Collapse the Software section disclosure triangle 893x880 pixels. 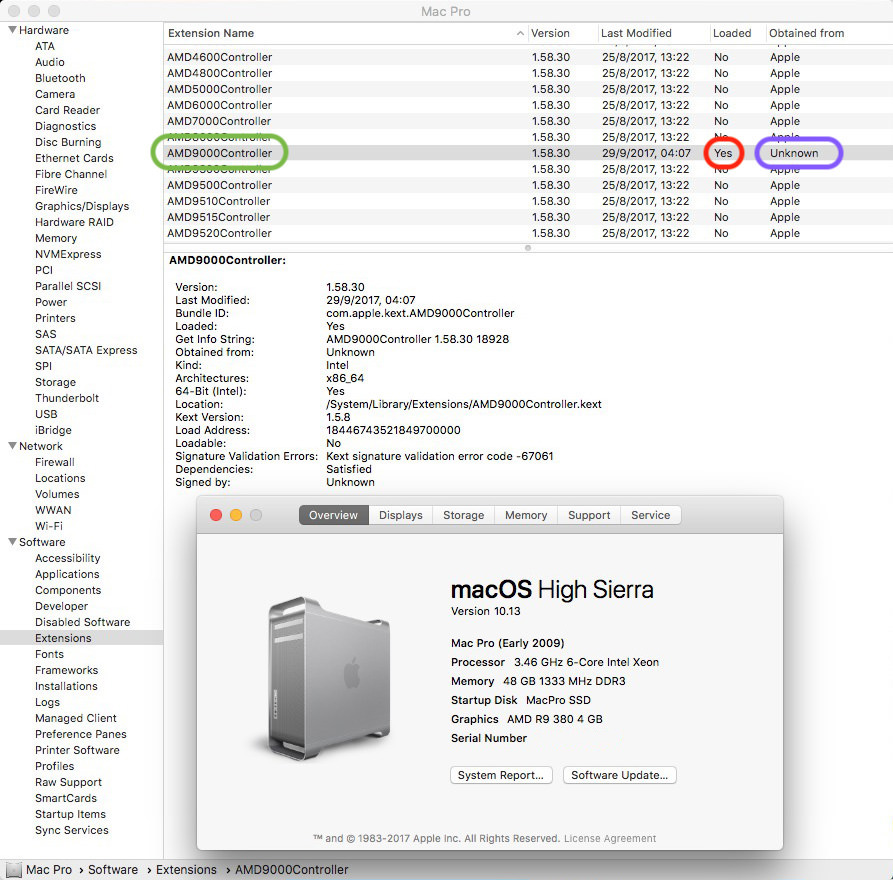12,541
